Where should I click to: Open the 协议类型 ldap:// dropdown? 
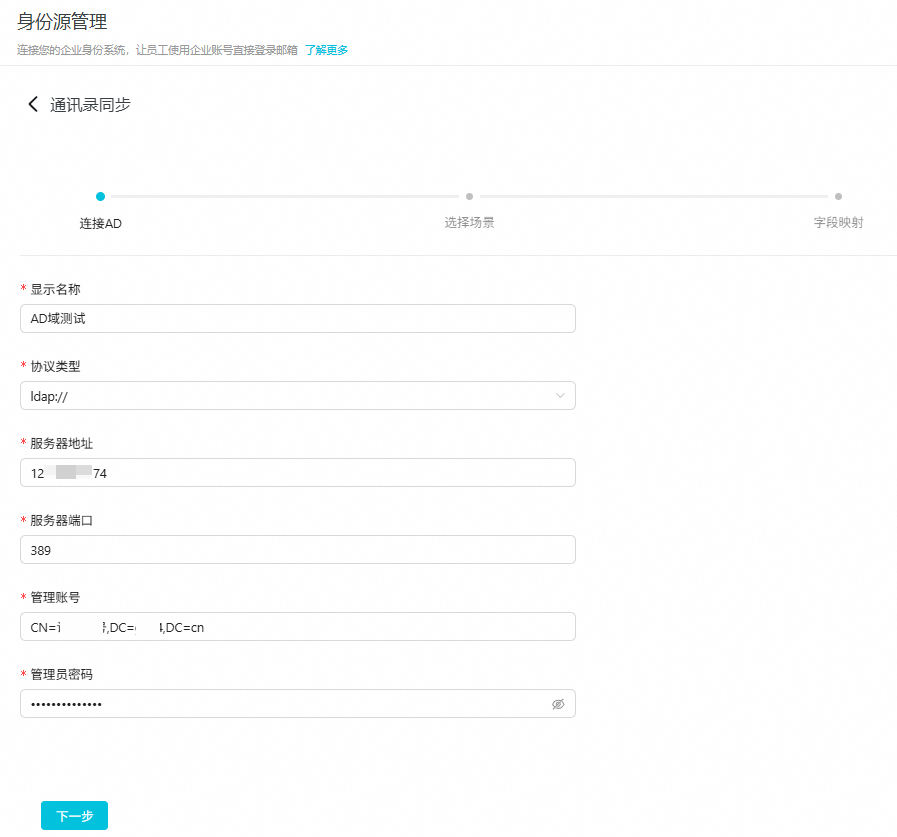point(297,395)
